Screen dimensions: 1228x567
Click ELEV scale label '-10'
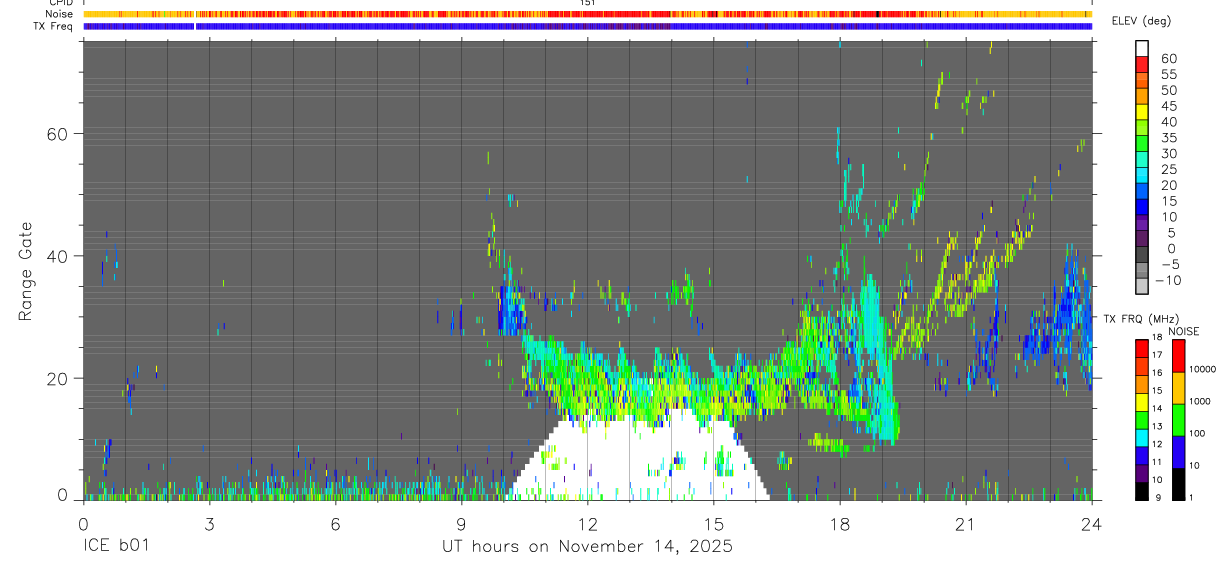point(1168,281)
